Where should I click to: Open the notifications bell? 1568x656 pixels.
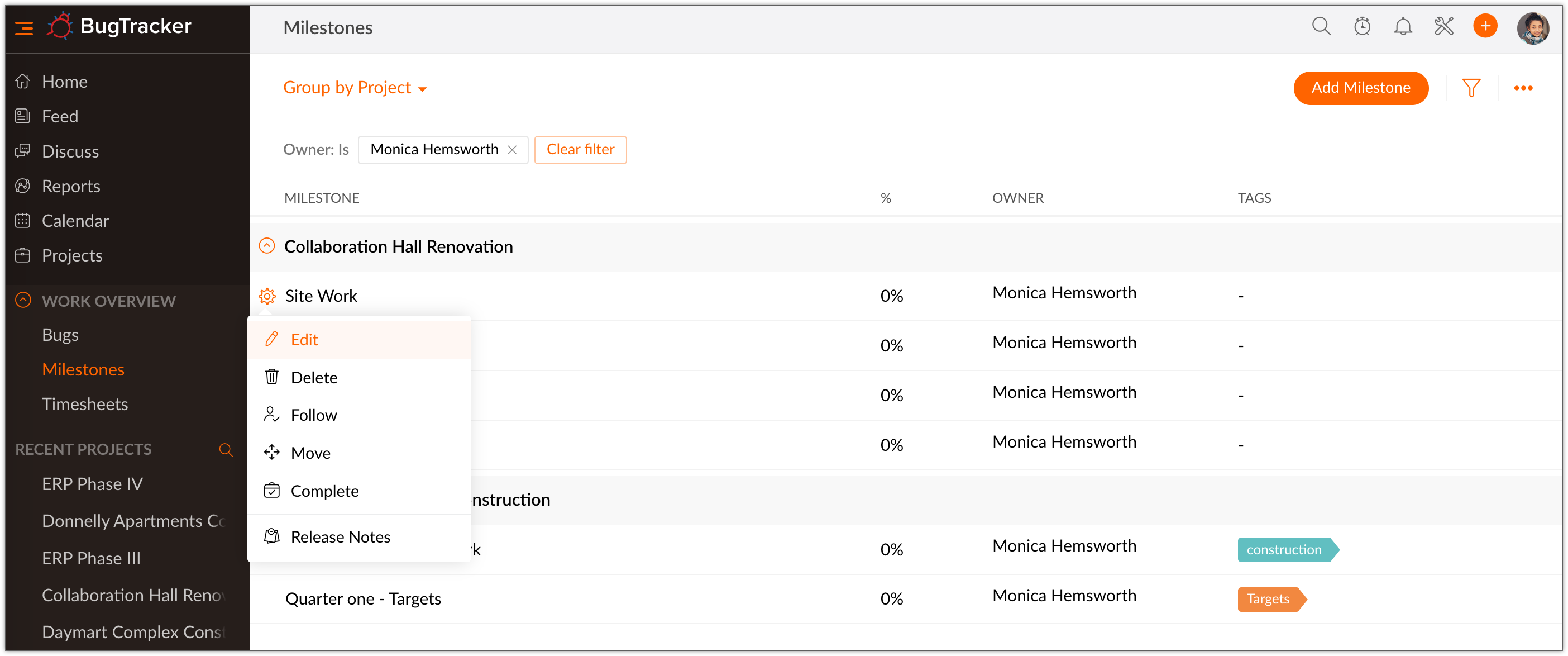[x=1403, y=27]
